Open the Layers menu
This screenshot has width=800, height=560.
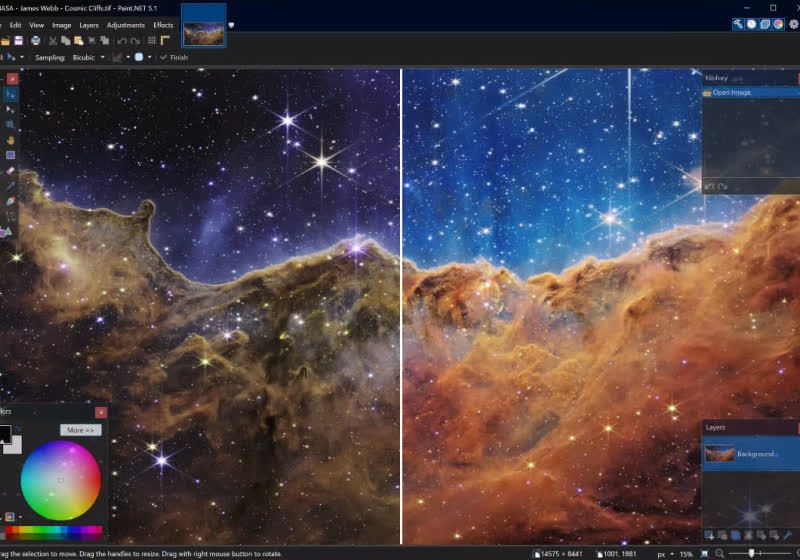tap(89, 25)
